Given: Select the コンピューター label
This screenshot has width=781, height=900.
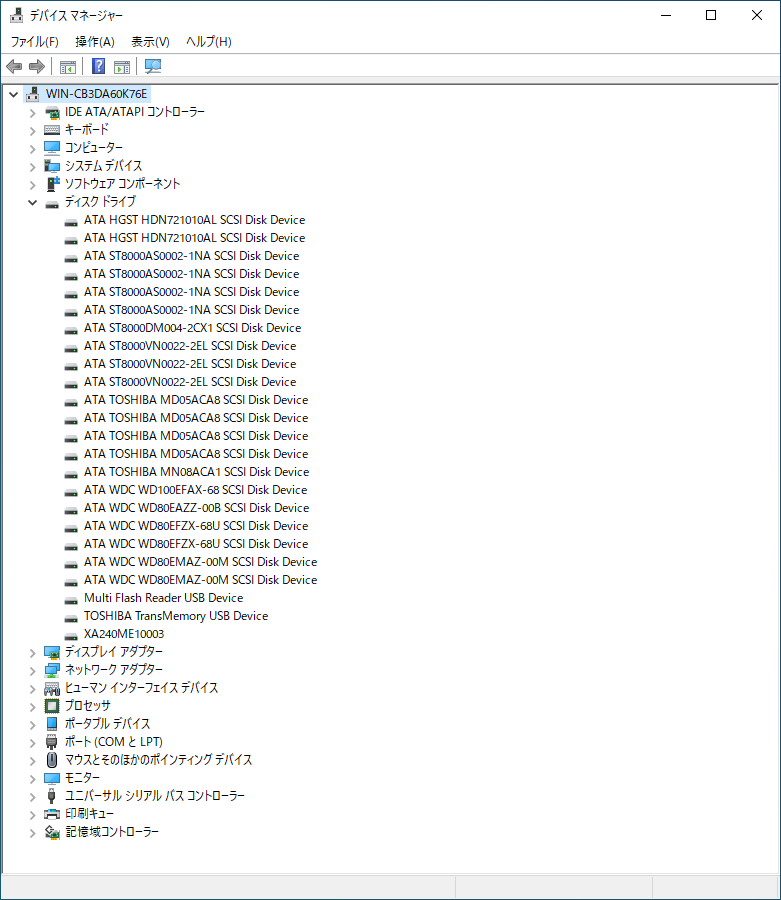Looking at the screenshot, I should (94, 148).
